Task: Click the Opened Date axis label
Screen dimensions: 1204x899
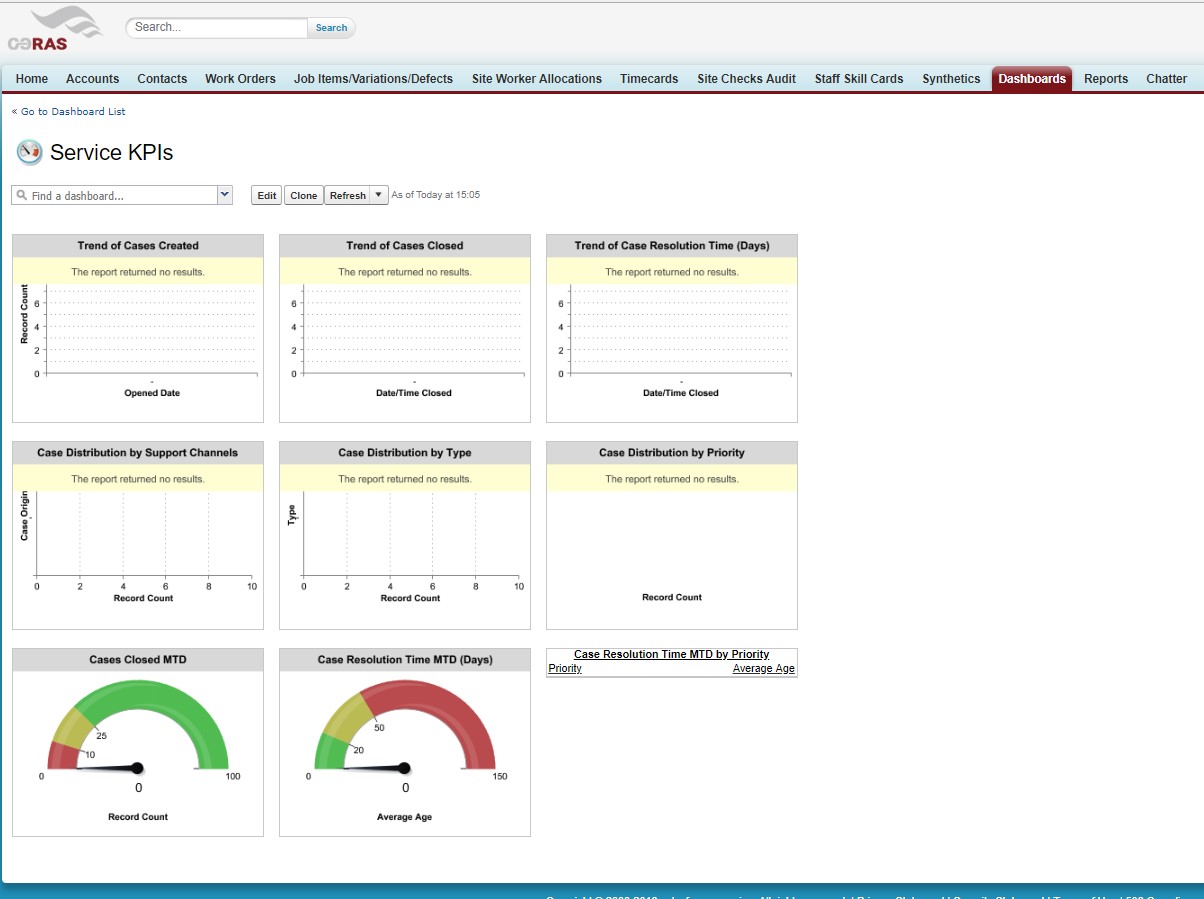Action: [x=152, y=393]
